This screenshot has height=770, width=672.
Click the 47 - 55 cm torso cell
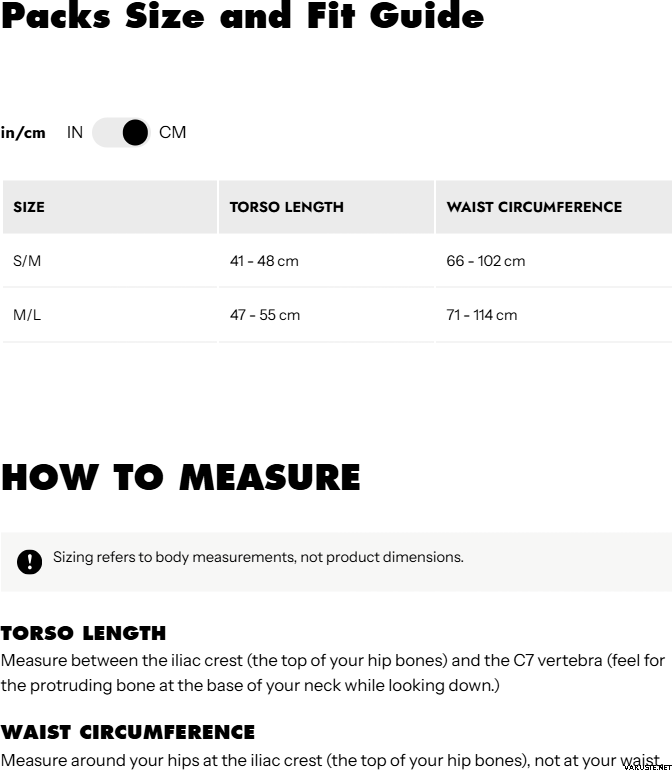[264, 315]
